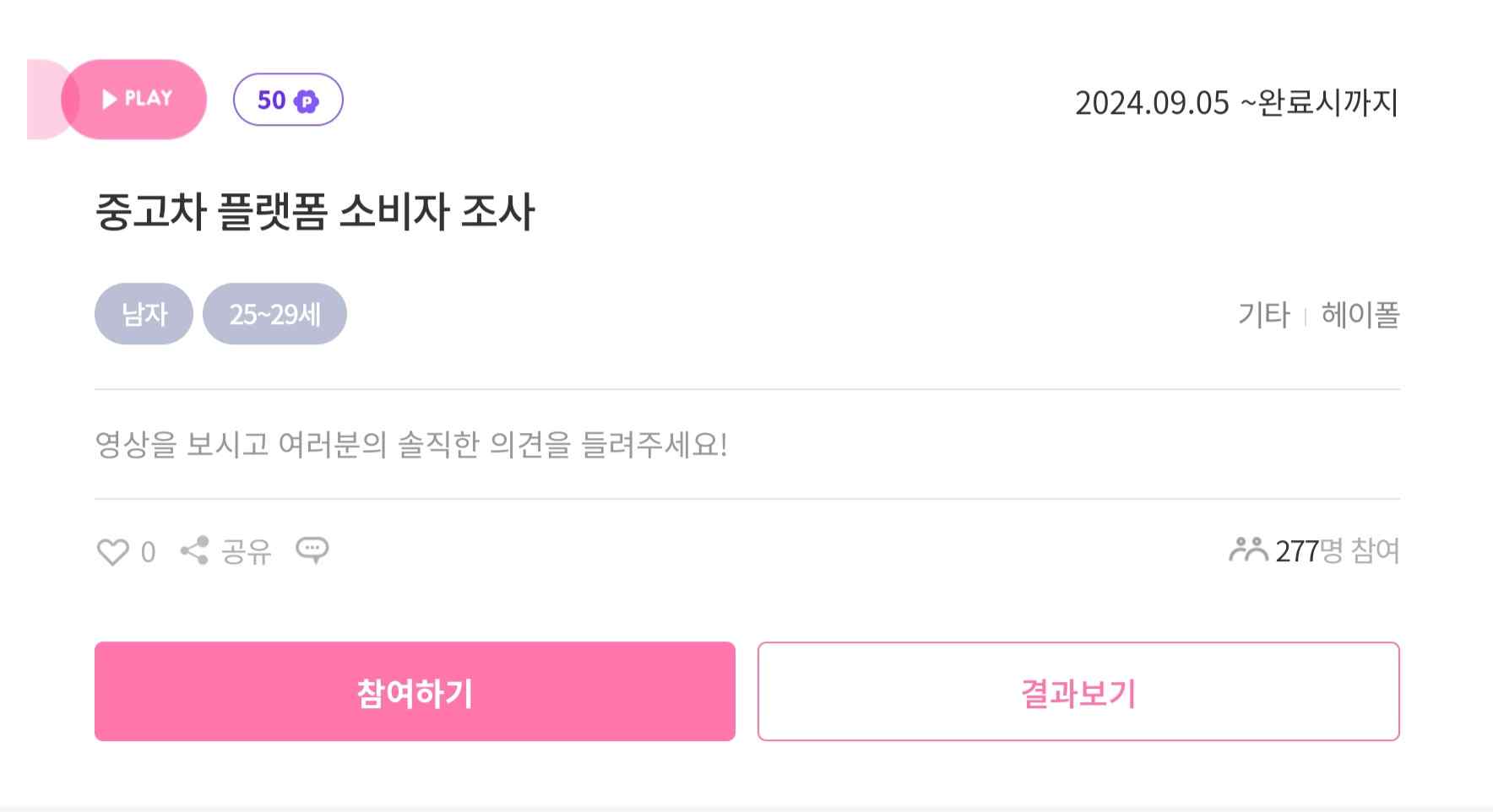Click the heart icon to like the survey
This screenshot has width=1493, height=812.
coord(113,550)
